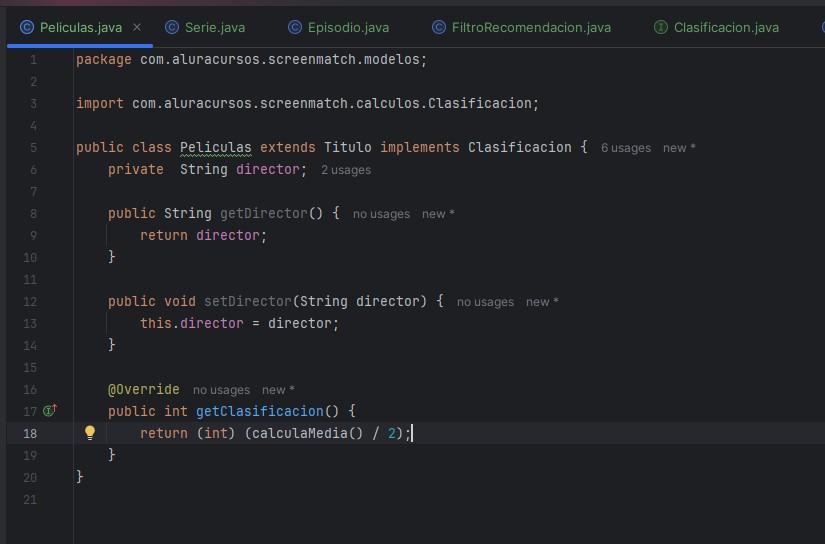Click the implements-method gutter icon on line 17
825x544 pixels.
coord(49,410)
